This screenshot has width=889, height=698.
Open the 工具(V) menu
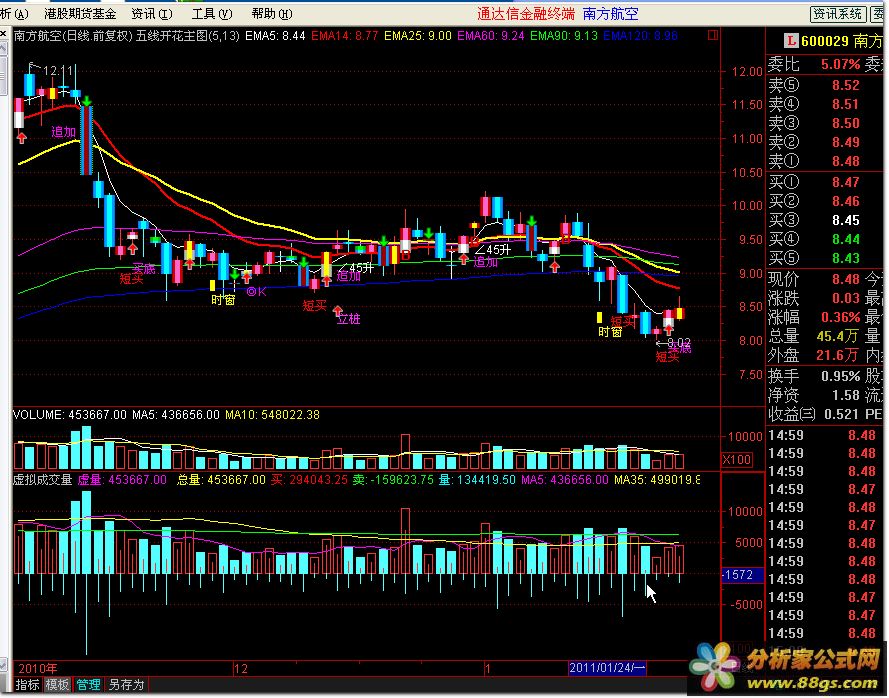211,14
